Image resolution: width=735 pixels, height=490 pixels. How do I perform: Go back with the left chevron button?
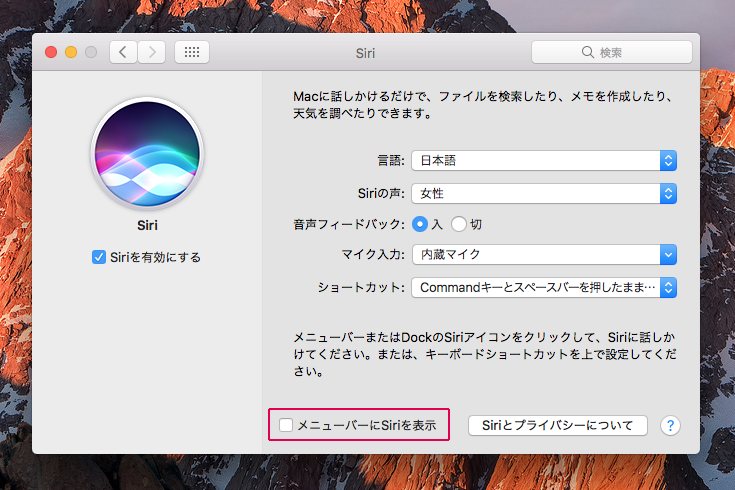(x=123, y=52)
